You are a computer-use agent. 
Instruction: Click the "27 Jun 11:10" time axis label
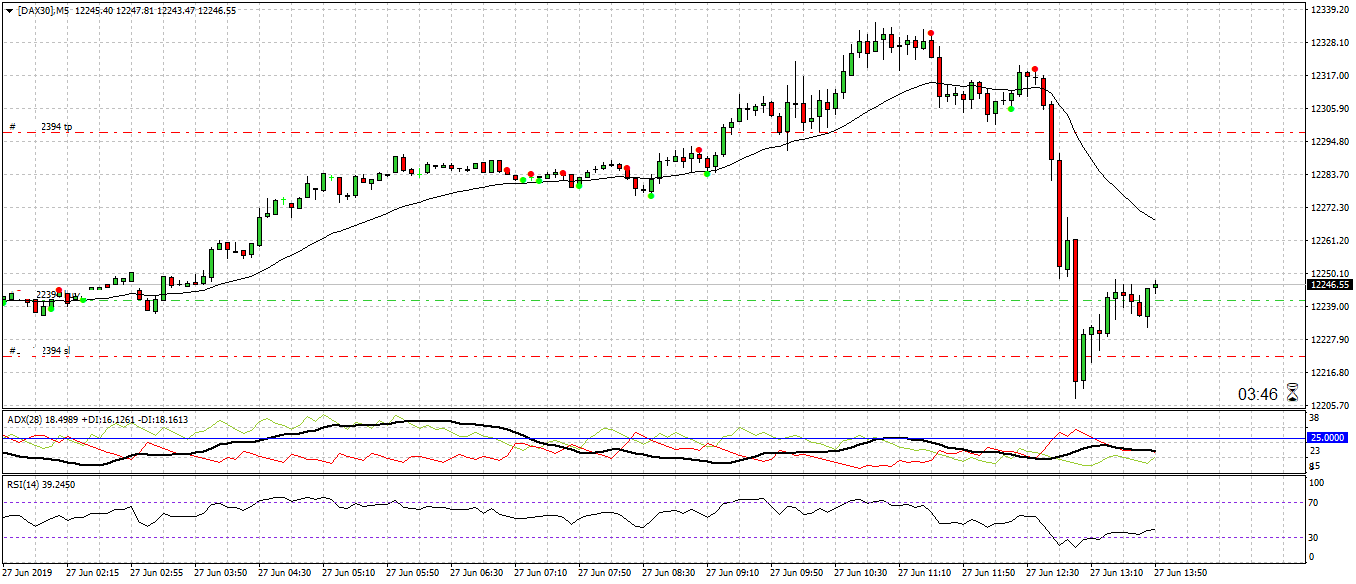pos(925,574)
